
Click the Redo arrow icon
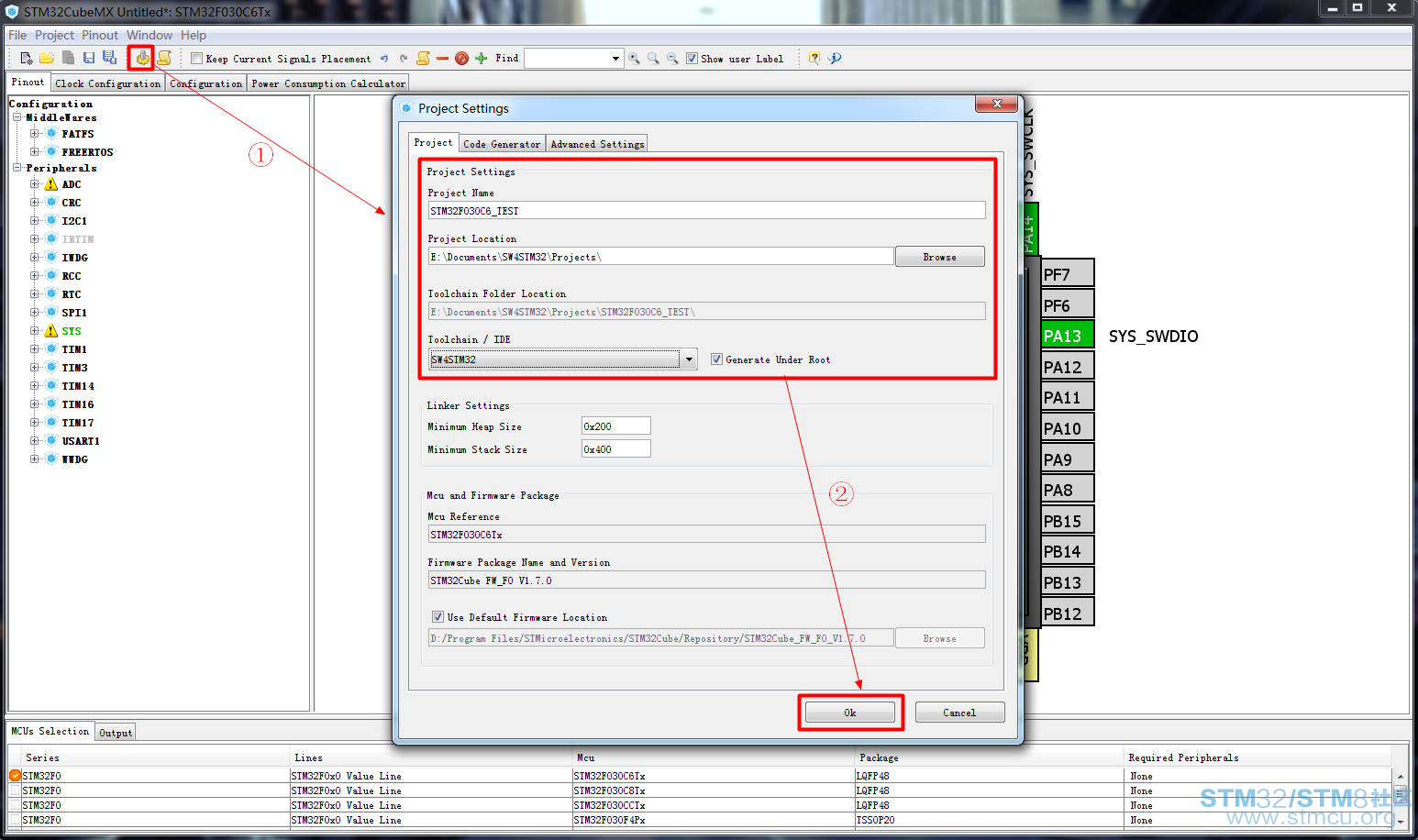(403, 58)
